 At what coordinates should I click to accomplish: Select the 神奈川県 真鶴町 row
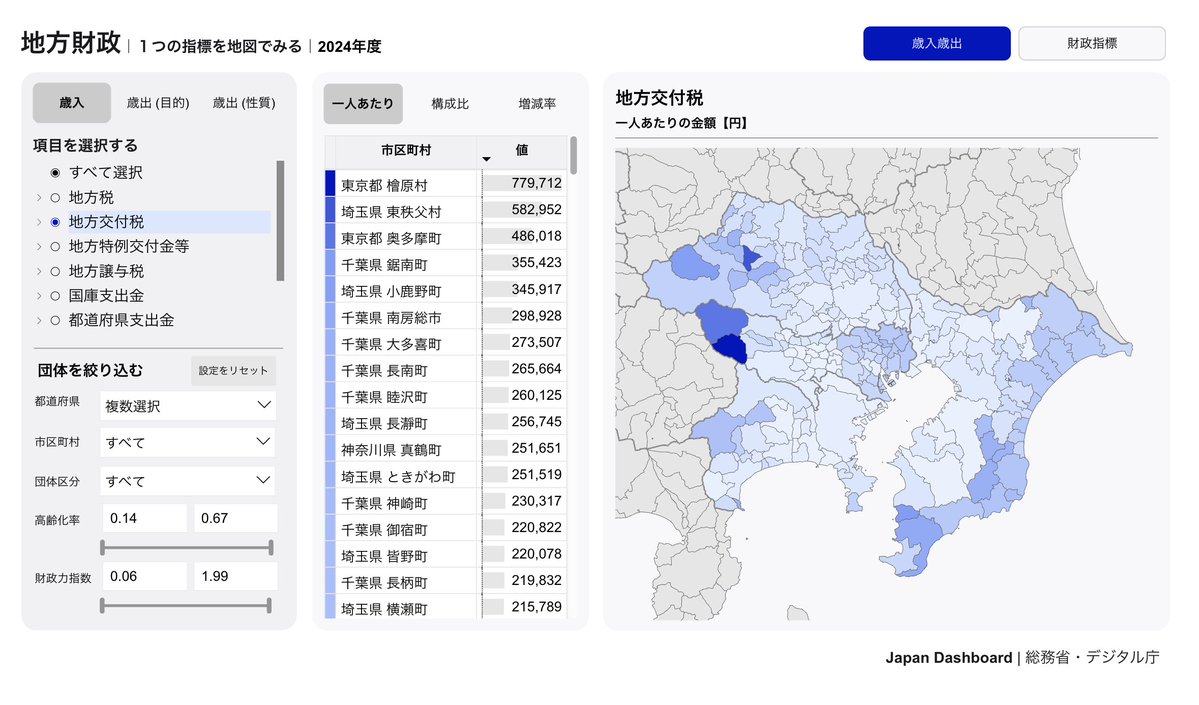[x=446, y=449]
